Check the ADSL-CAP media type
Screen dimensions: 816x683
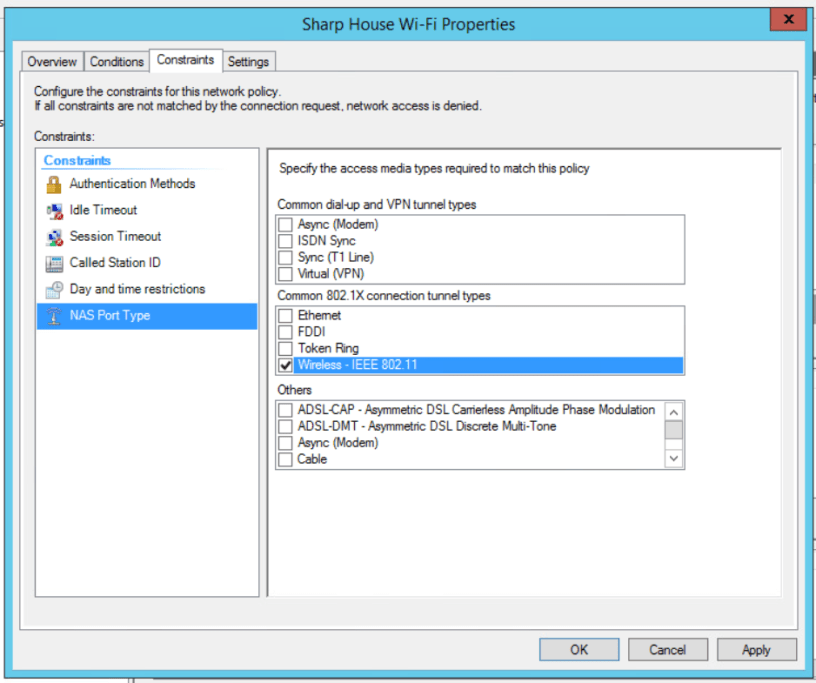[x=285, y=410]
